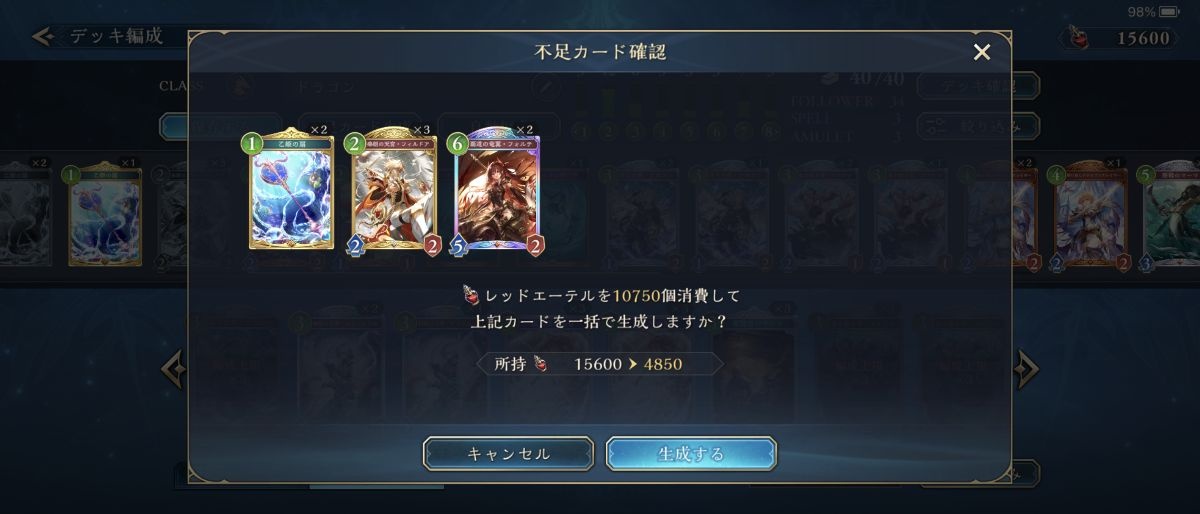Select the 乙姫の扇 cost-1 card
1200x514 pixels.
click(289, 191)
